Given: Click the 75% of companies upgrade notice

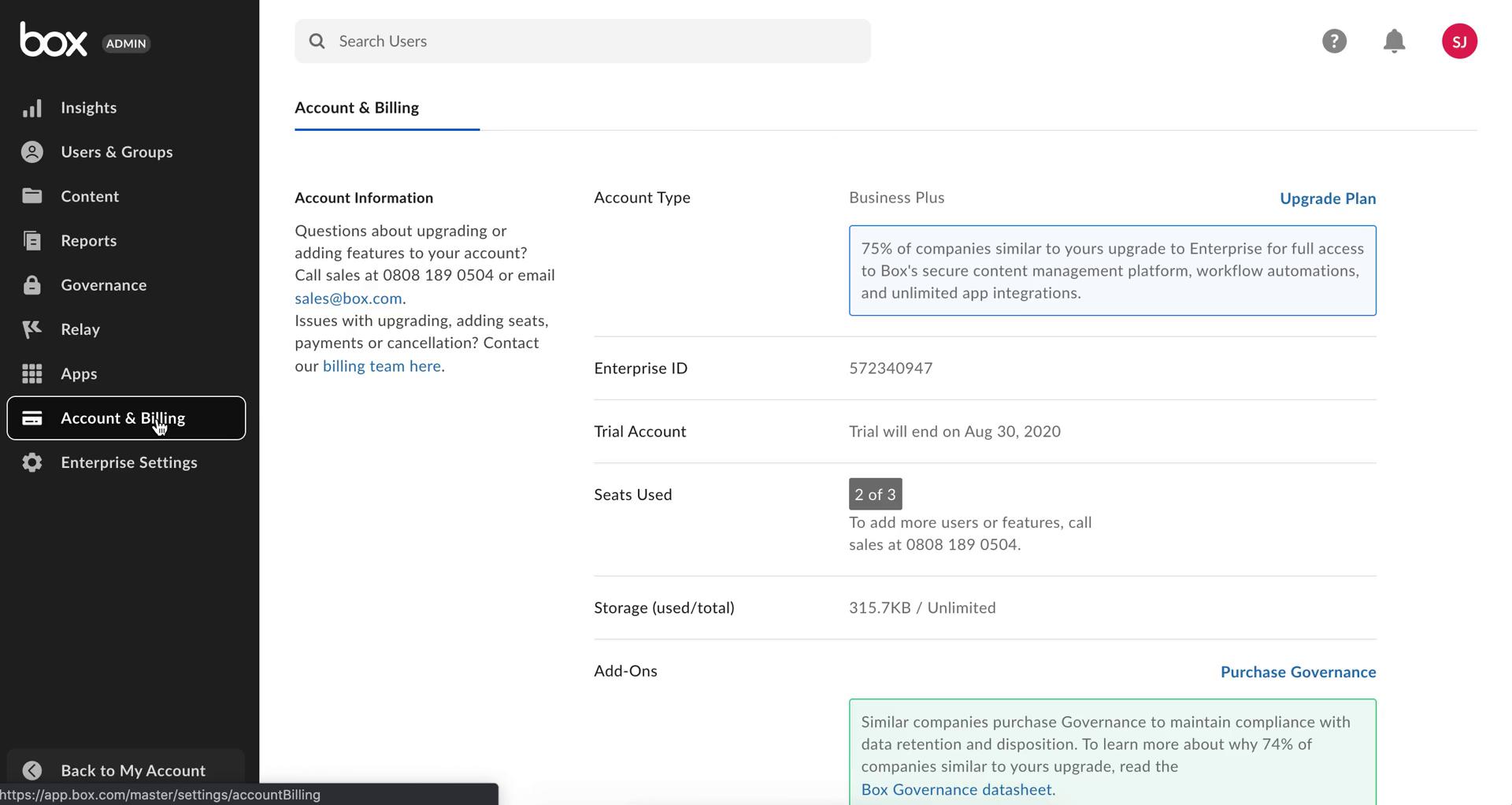Looking at the screenshot, I should 1112,271.
